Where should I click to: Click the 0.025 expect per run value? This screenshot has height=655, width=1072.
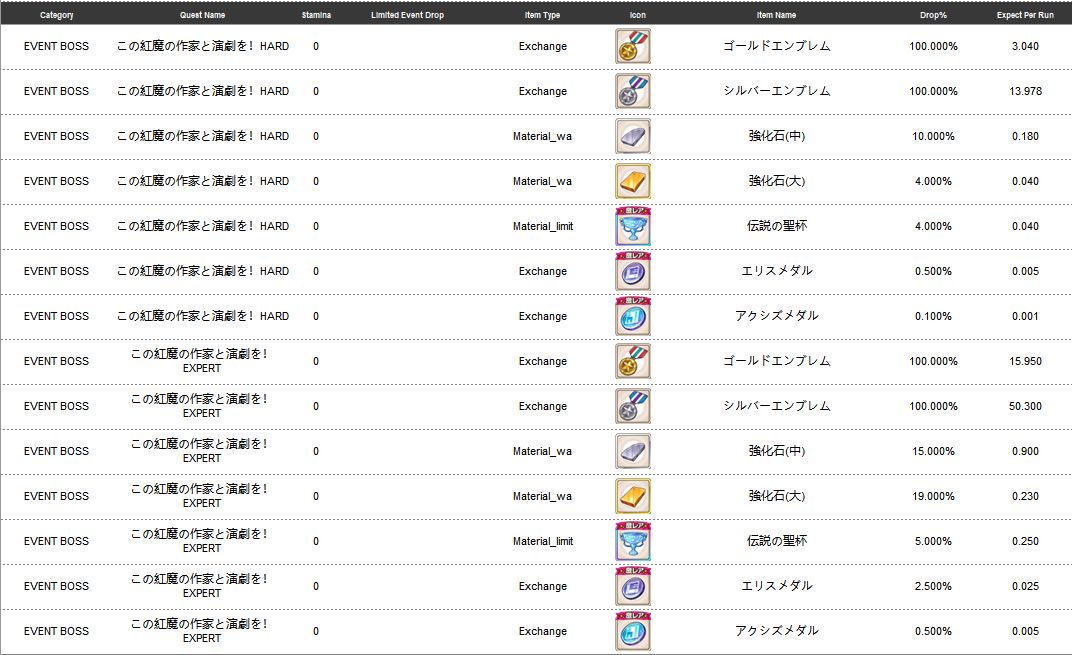(x=1025, y=586)
